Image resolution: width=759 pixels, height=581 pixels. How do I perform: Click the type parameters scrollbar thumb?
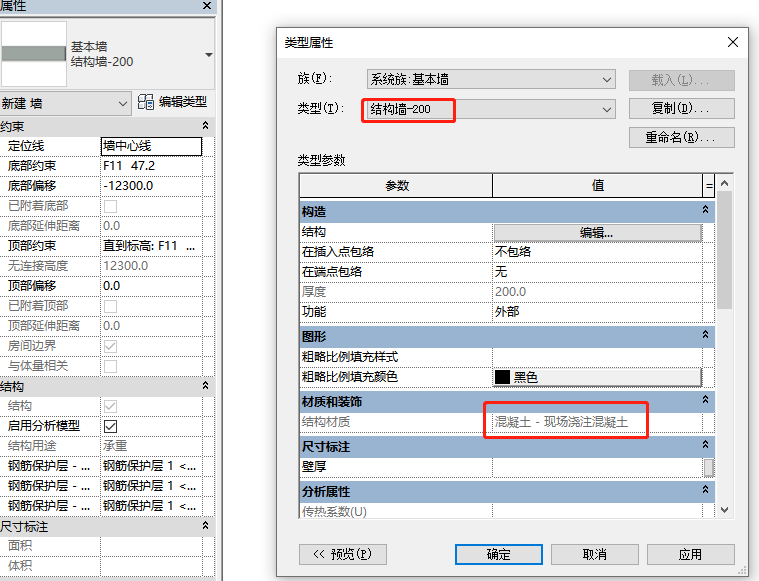coord(725,250)
